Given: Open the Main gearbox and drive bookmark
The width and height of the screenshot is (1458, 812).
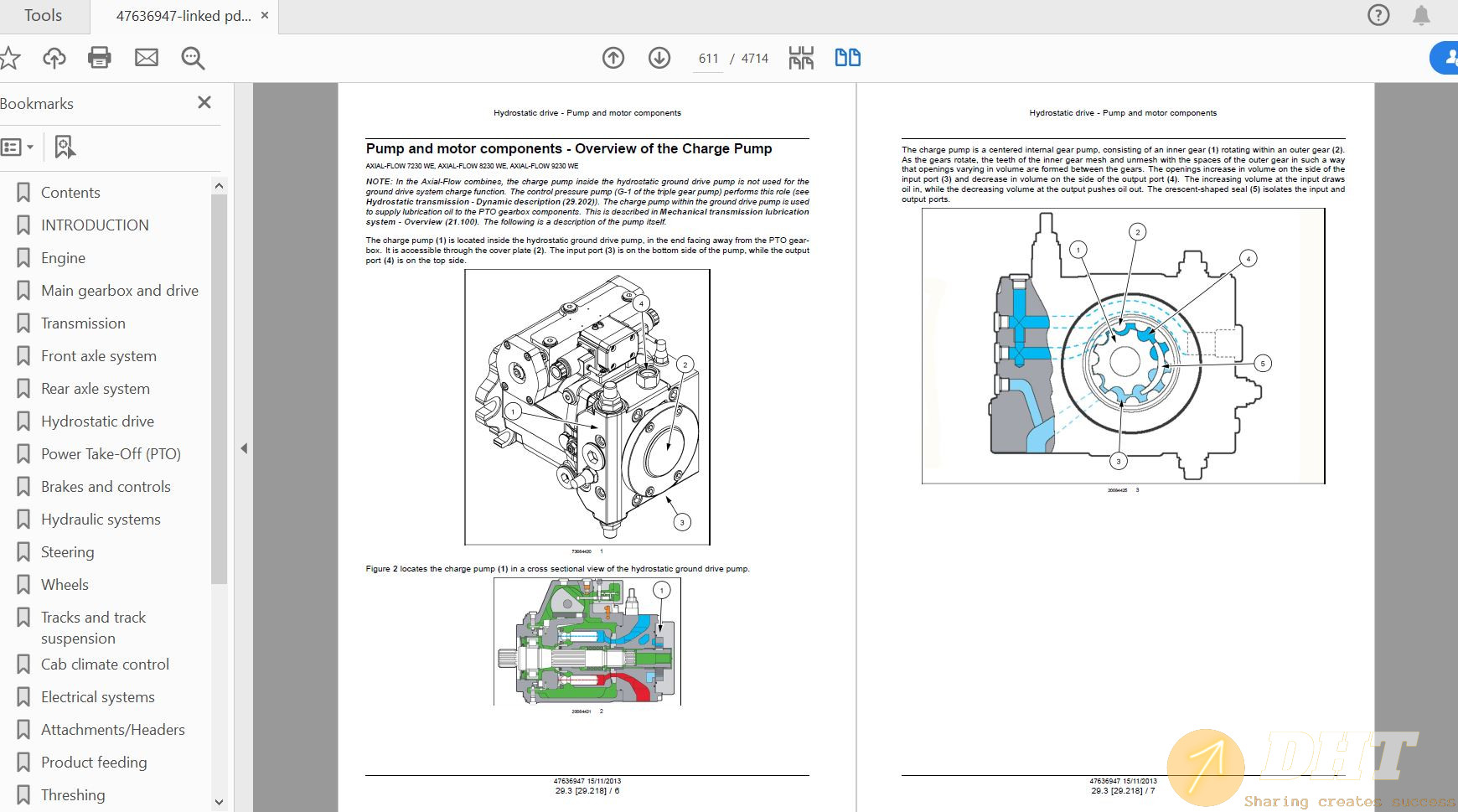Looking at the screenshot, I should [x=120, y=291].
